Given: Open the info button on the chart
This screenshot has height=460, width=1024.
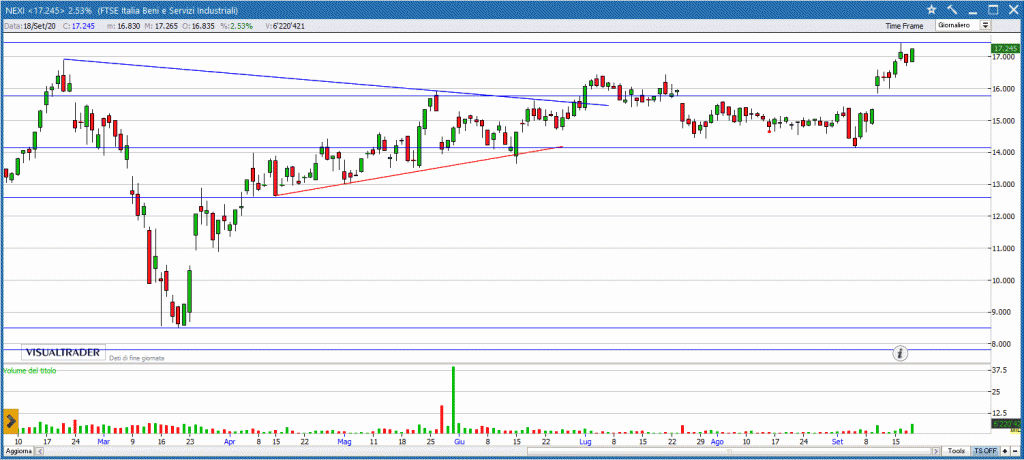Looking at the screenshot, I should pyautogui.click(x=901, y=353).
